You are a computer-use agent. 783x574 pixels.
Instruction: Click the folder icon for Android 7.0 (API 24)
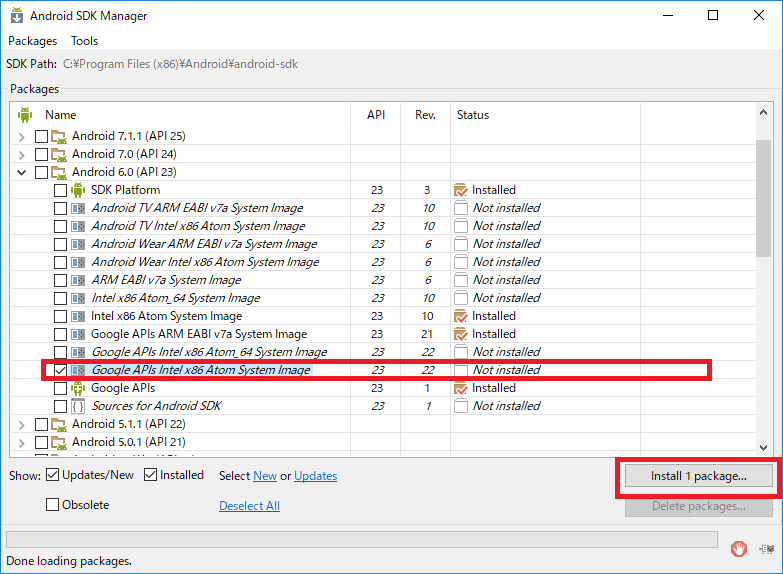(x=59, y=154)
